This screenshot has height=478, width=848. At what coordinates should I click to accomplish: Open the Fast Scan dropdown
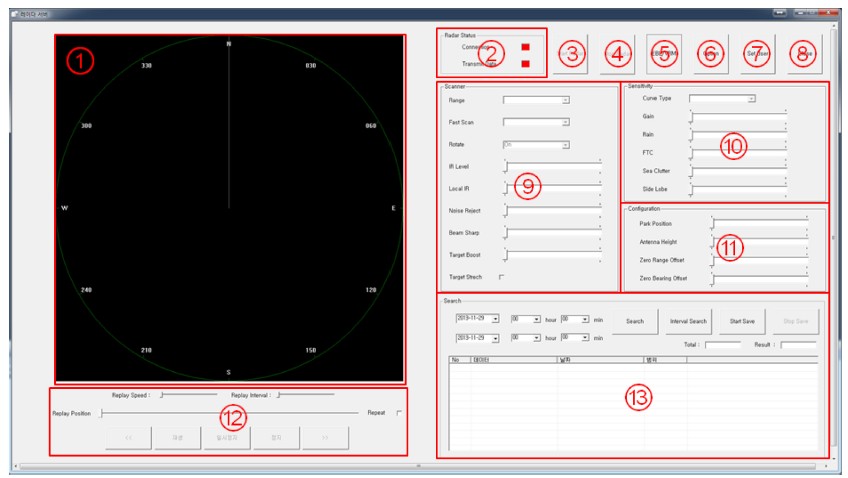coord(536,122)
